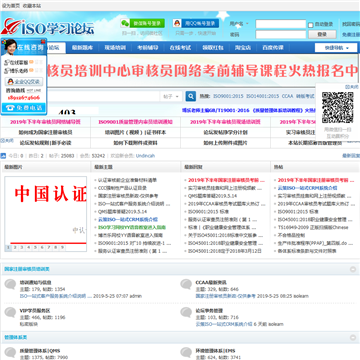Image resolution: width=360 pixels, height=360 pixels.
Task: Open the EMS forum bubble icon
Action: [186, 353]
